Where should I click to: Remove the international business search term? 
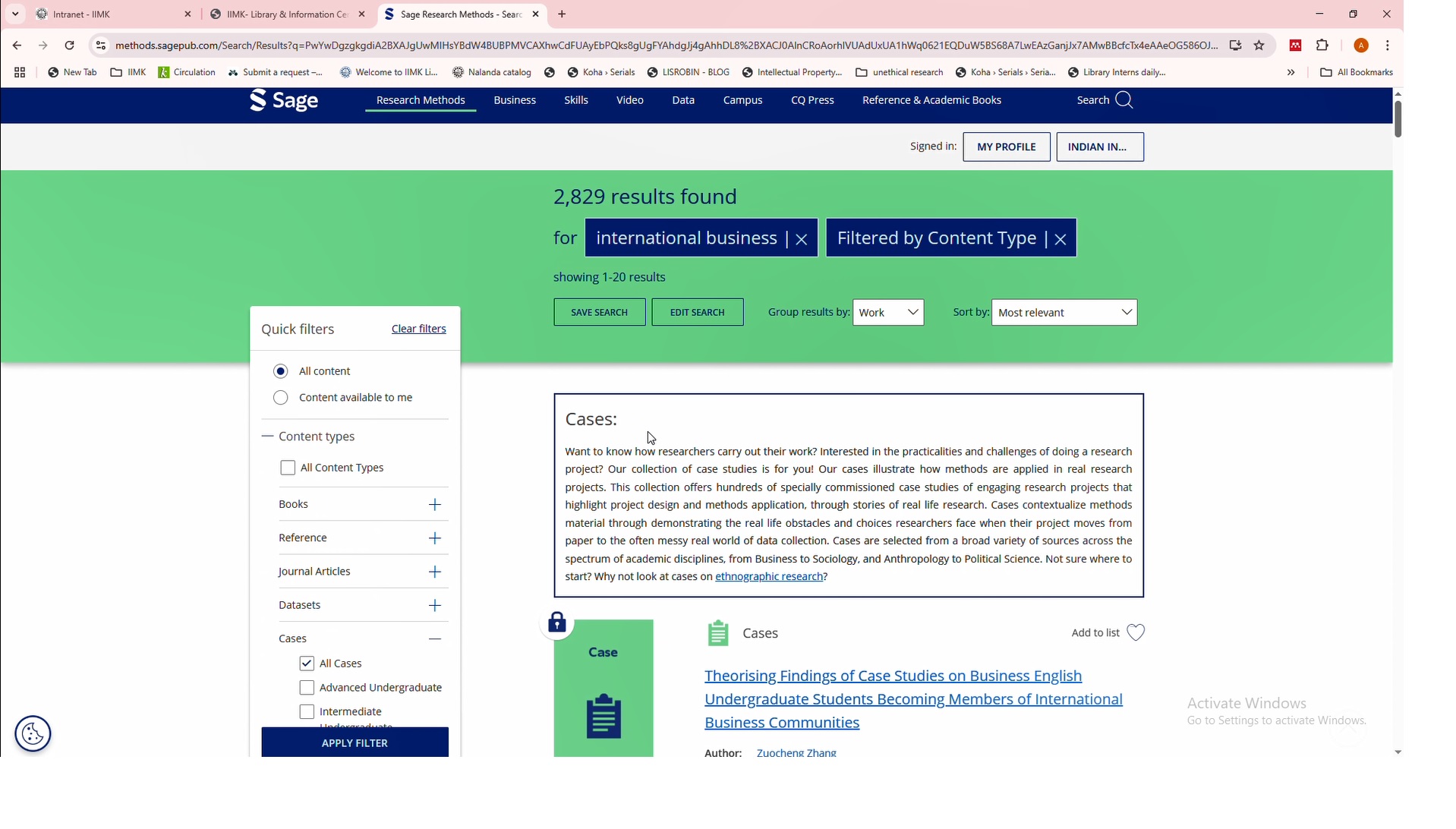(x=801, y=239)
